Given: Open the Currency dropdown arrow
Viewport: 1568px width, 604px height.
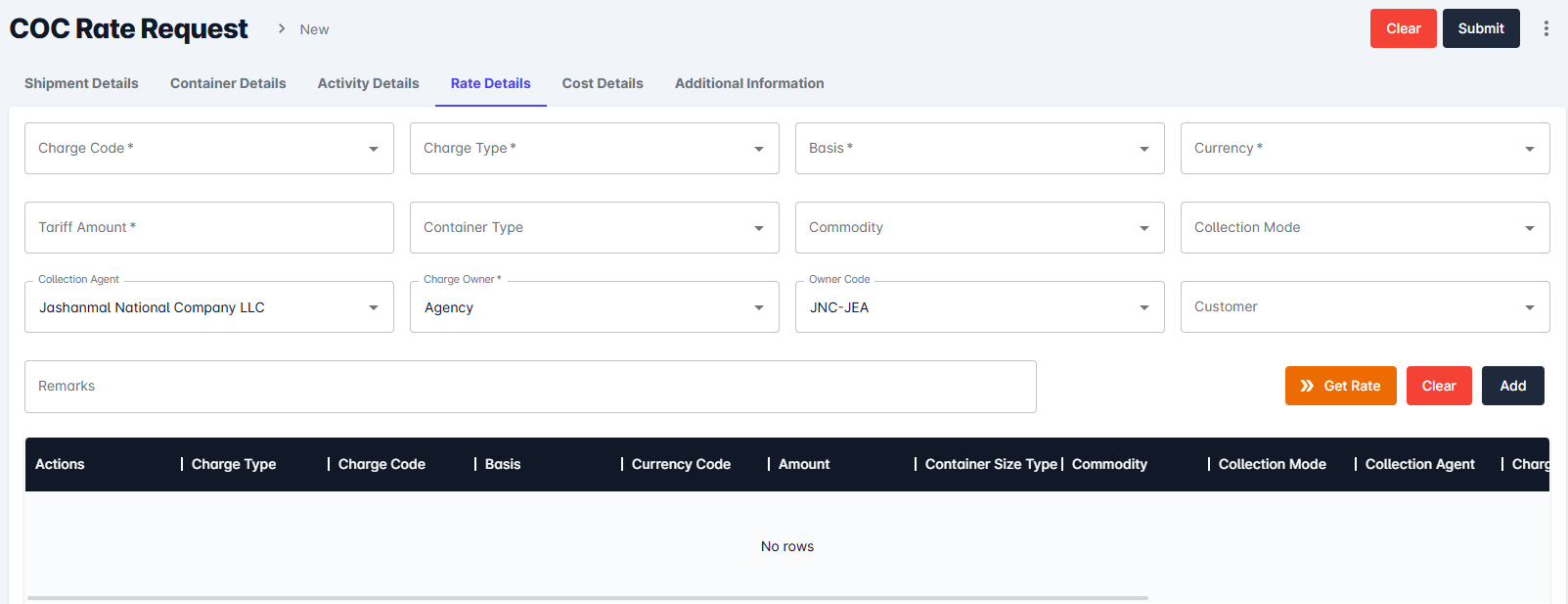Looking at the screenshot, I should [1529, 149].
